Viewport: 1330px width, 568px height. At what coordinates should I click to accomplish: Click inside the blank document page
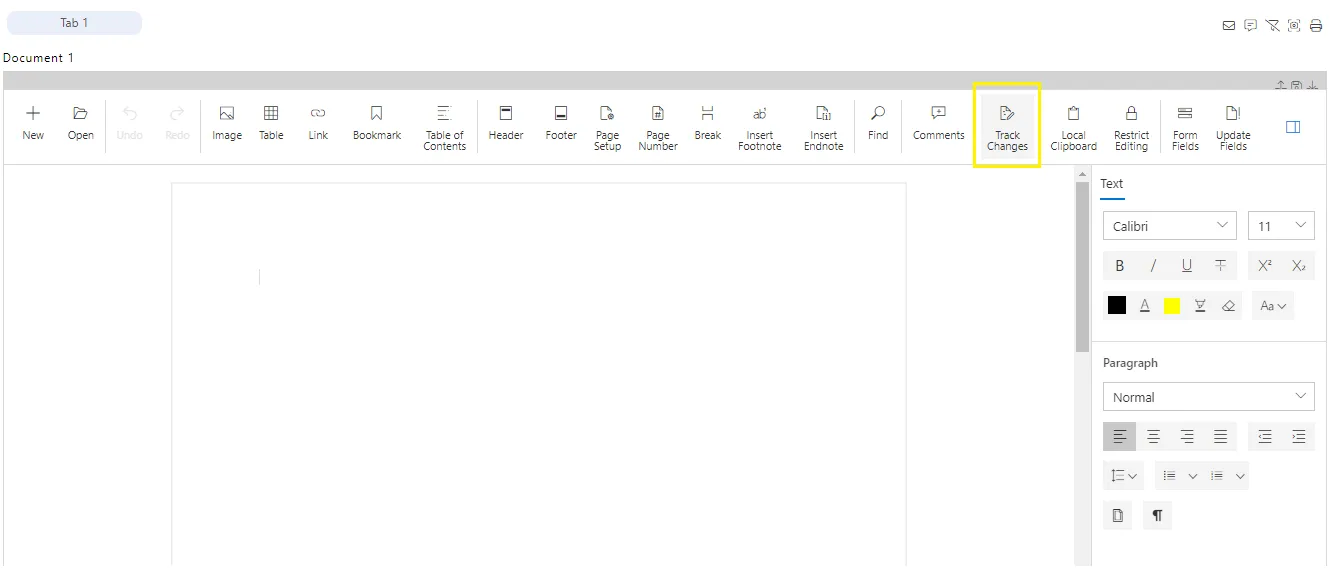[x=539, y=375]
